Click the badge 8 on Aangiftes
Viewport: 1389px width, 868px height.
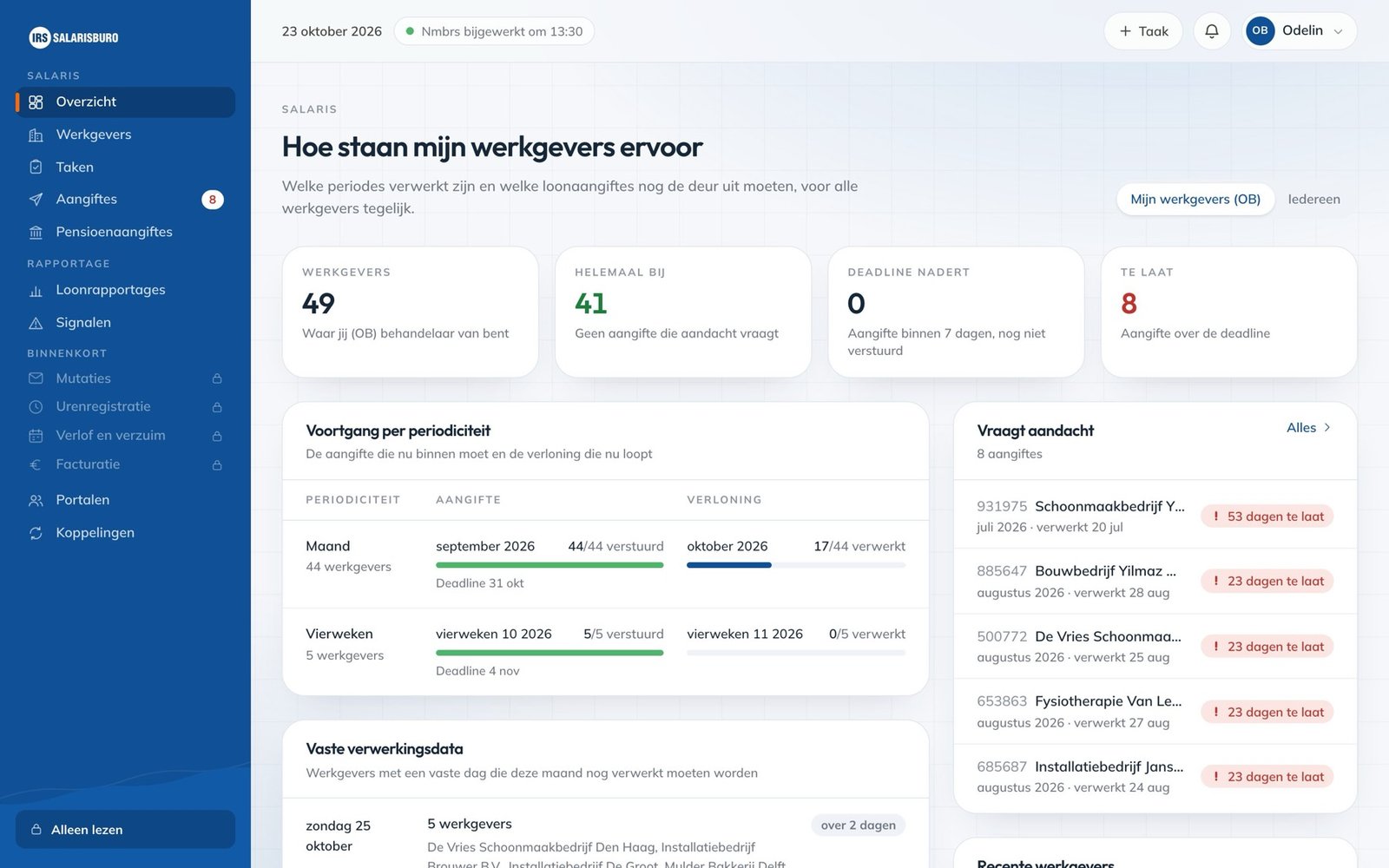(213, 200)
